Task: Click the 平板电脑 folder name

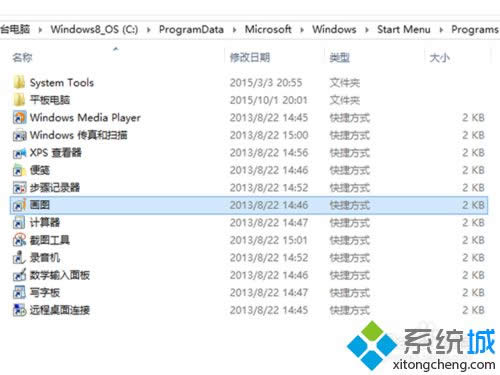Action: (x=50, y=100)
